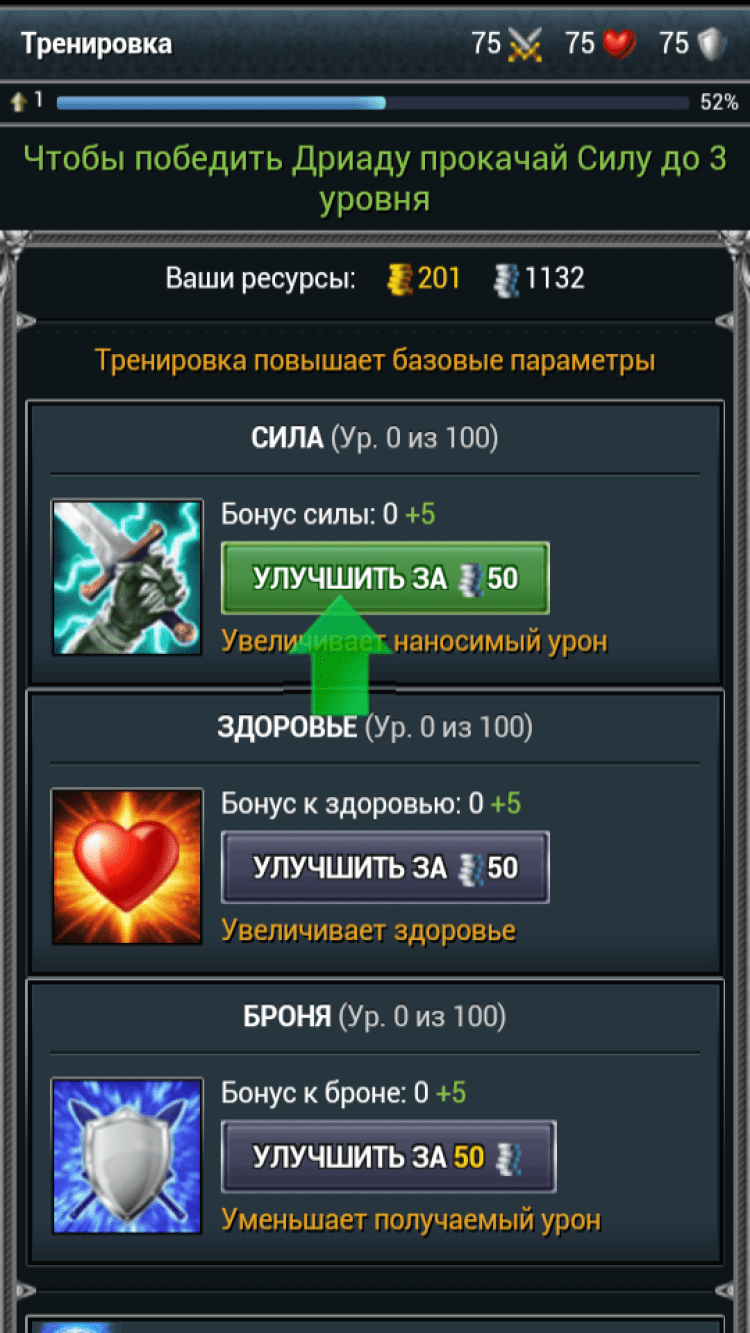
Task: Tap the shield stat icon in header
Action: coord(711,44)
